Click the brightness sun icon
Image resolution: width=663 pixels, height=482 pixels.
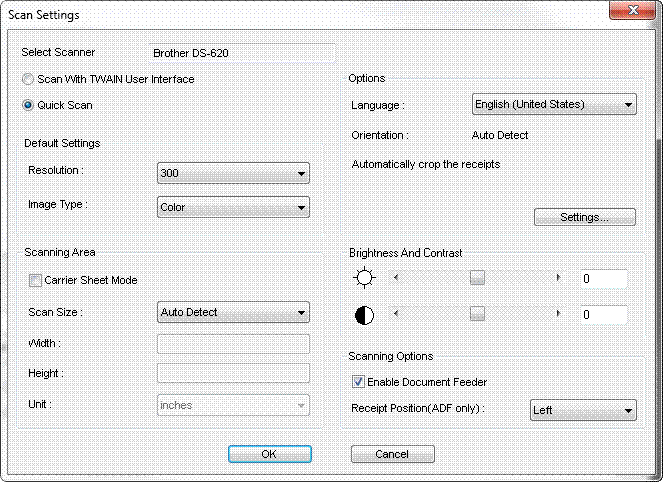click(363, 278)
